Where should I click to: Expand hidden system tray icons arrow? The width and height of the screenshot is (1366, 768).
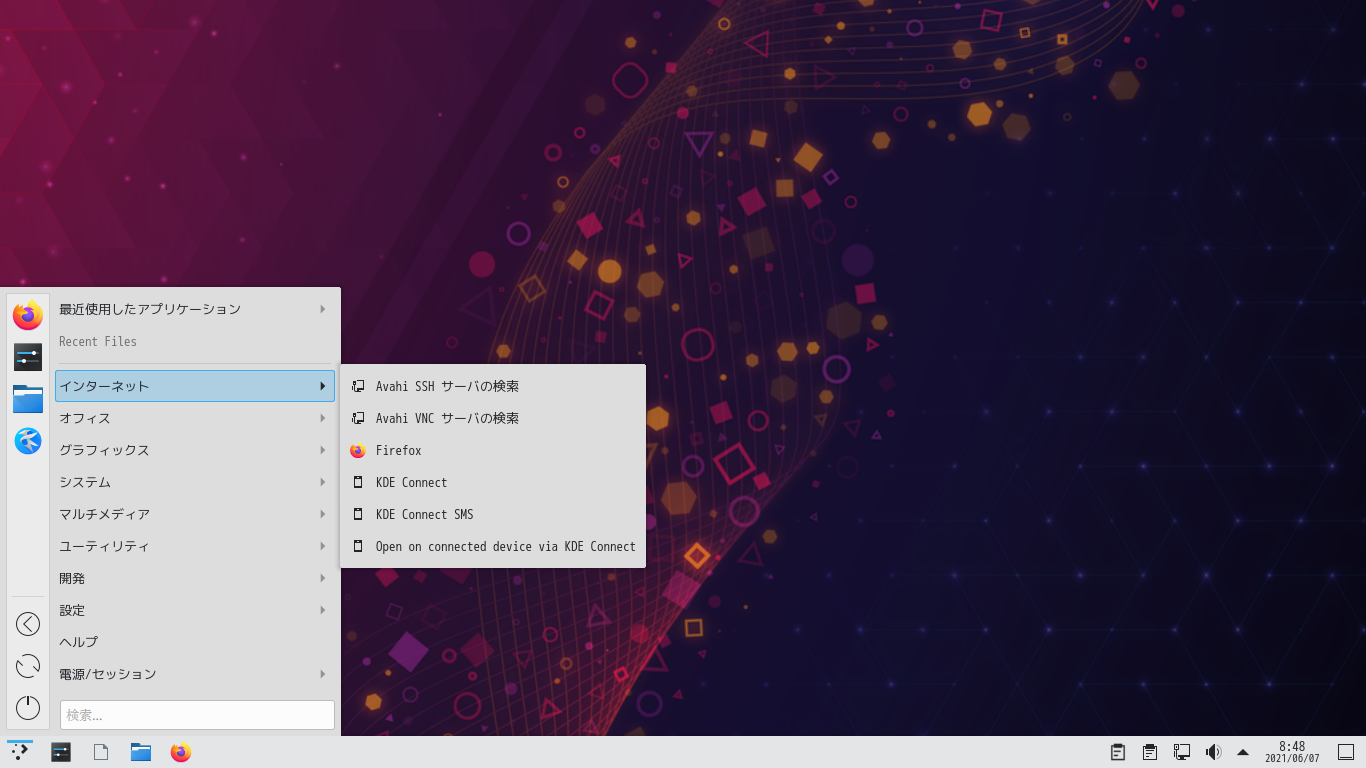[1243, 752]
